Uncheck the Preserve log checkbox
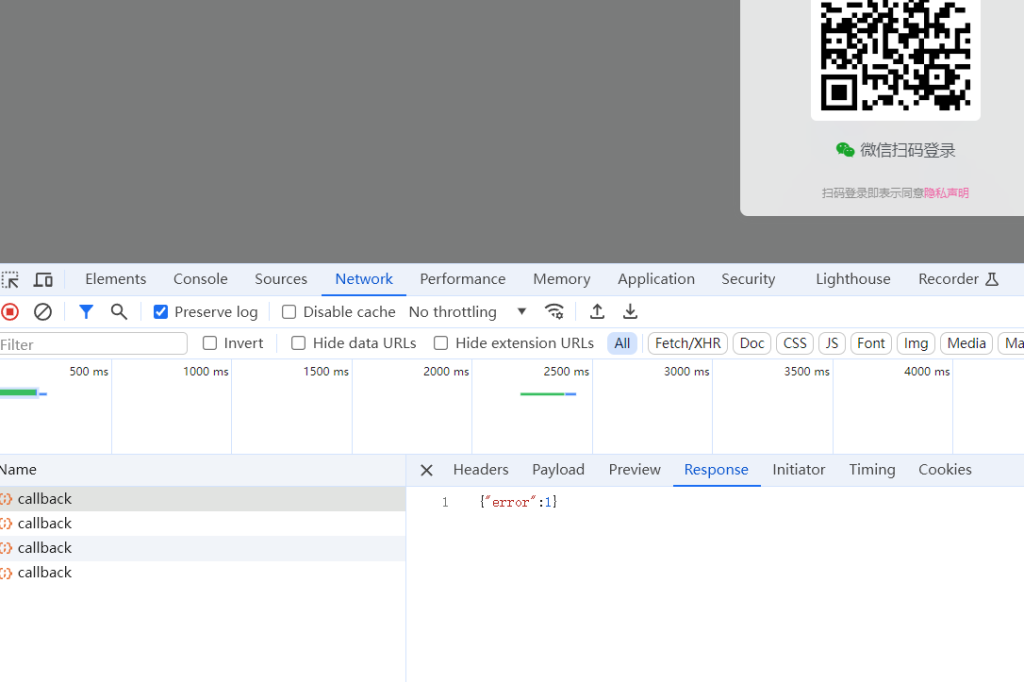1024x682 pixels. 160,312
